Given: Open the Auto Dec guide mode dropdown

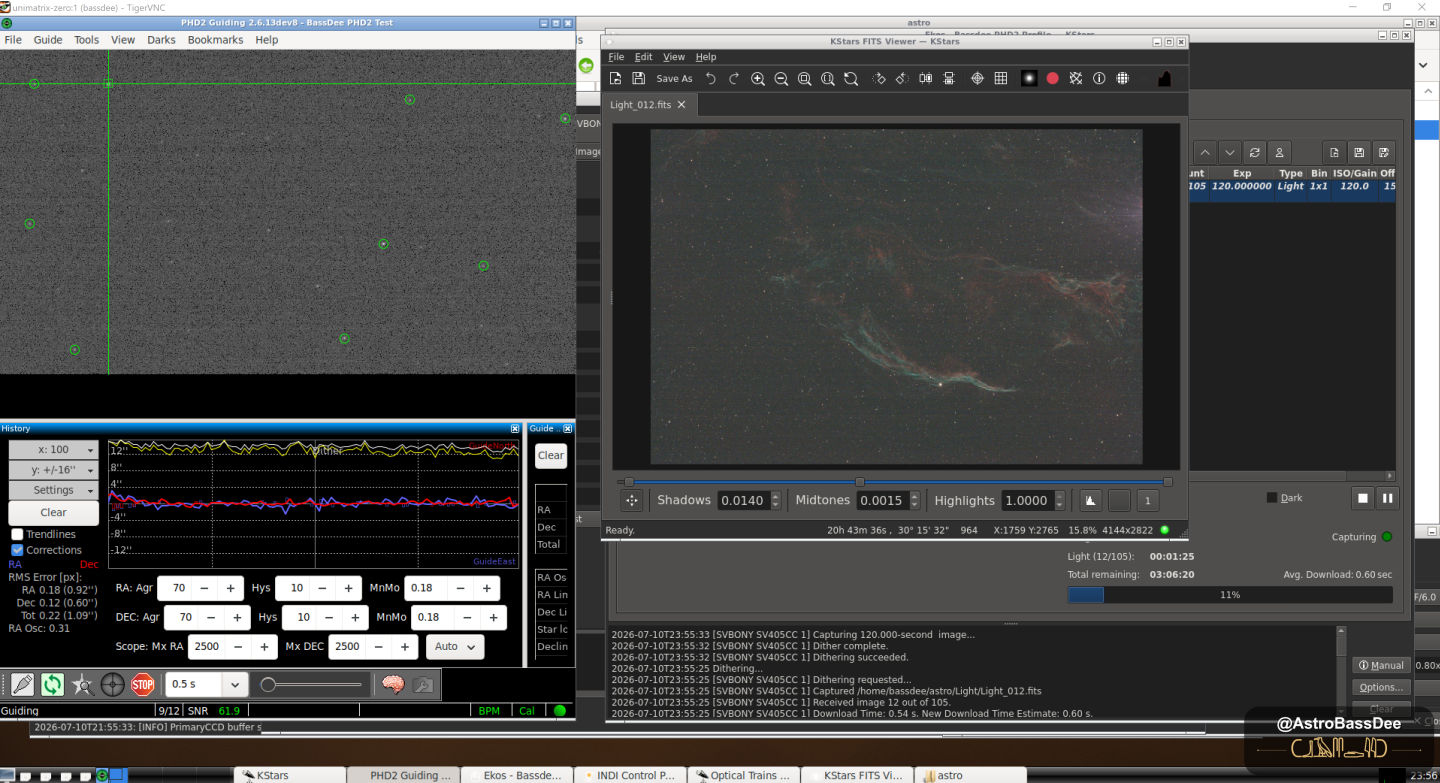Looking at the screenshot, I should 455,647.
